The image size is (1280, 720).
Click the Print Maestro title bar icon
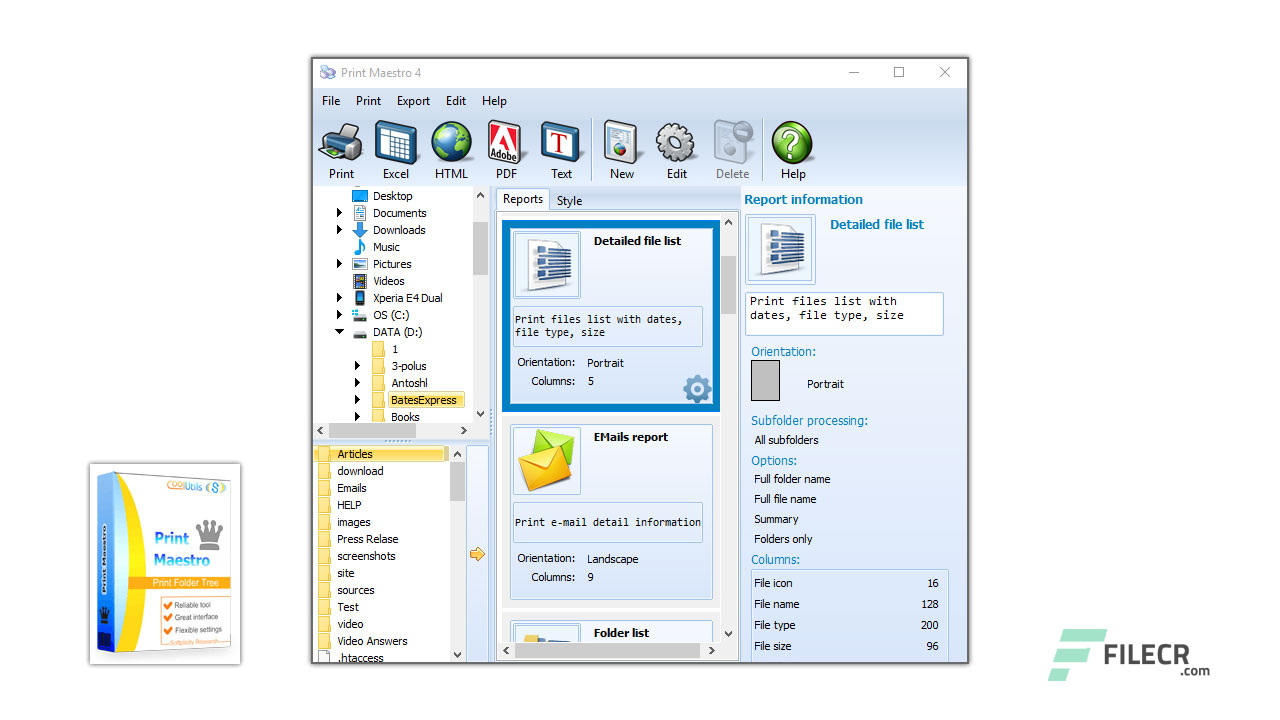coord(328,73)
